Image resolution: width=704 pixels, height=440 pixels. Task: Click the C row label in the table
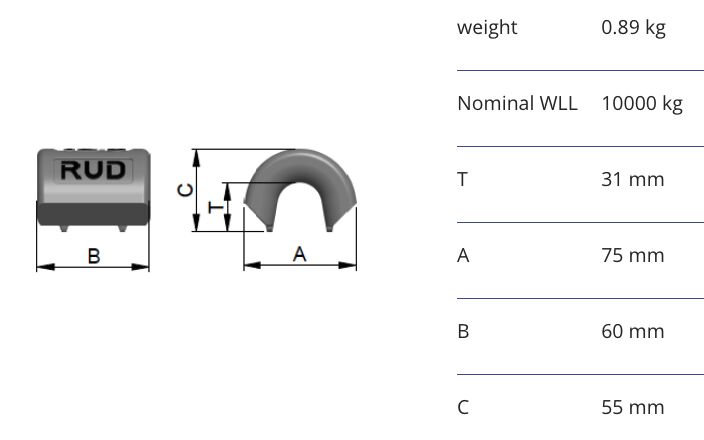click(x=463, y=407)
